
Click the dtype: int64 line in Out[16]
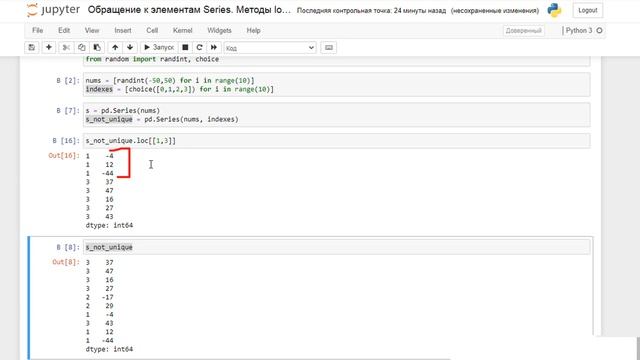[109, 225]
